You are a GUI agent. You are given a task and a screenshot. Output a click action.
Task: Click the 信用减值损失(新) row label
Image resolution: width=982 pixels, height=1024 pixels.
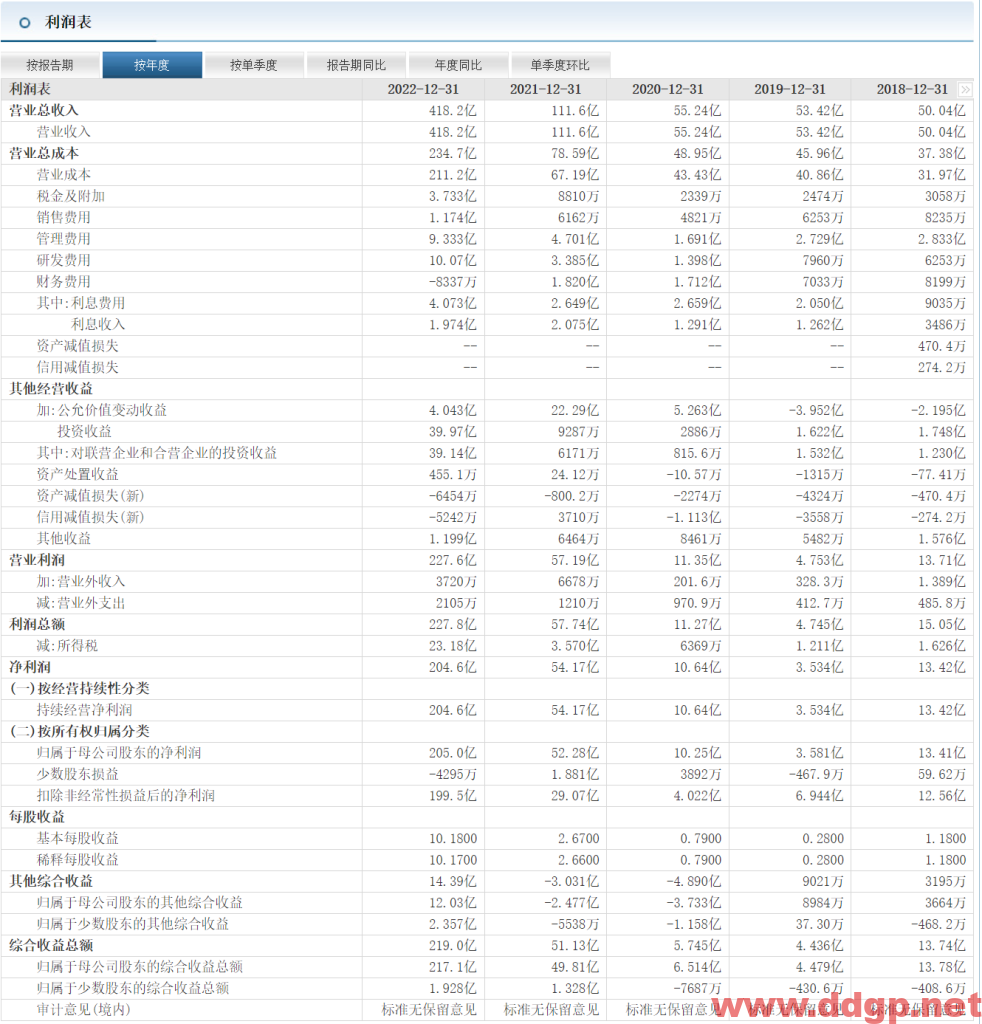(90, 517)
